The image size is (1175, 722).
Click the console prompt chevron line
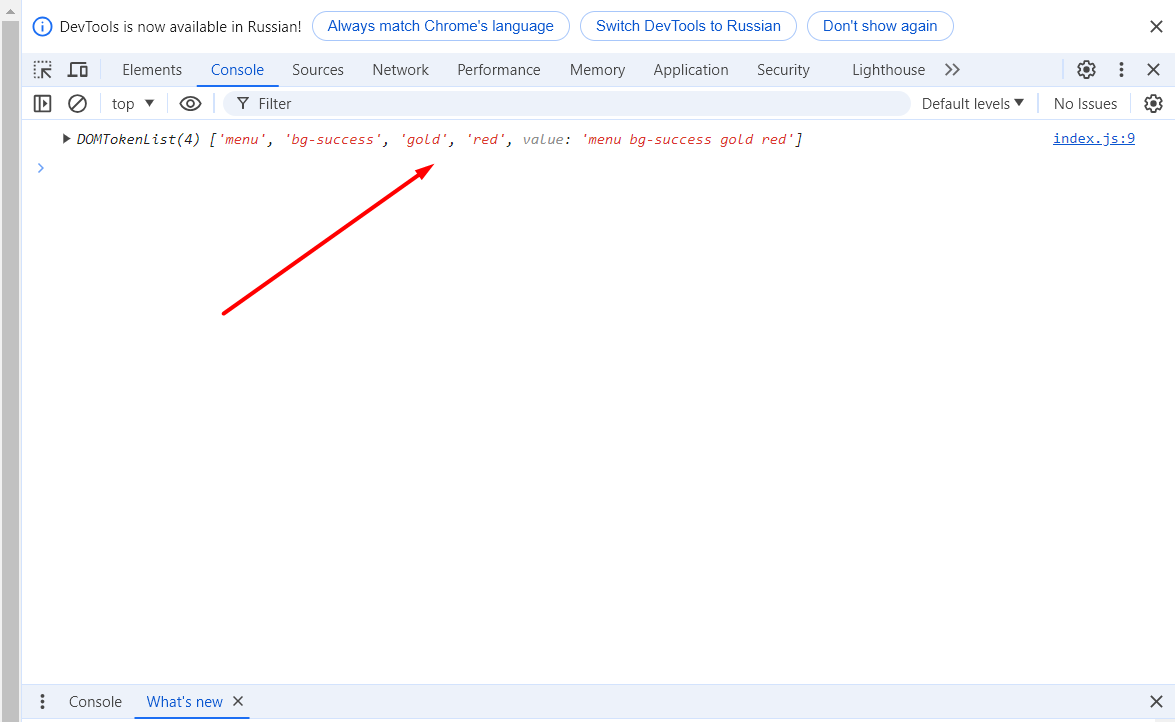click(40, 168)
